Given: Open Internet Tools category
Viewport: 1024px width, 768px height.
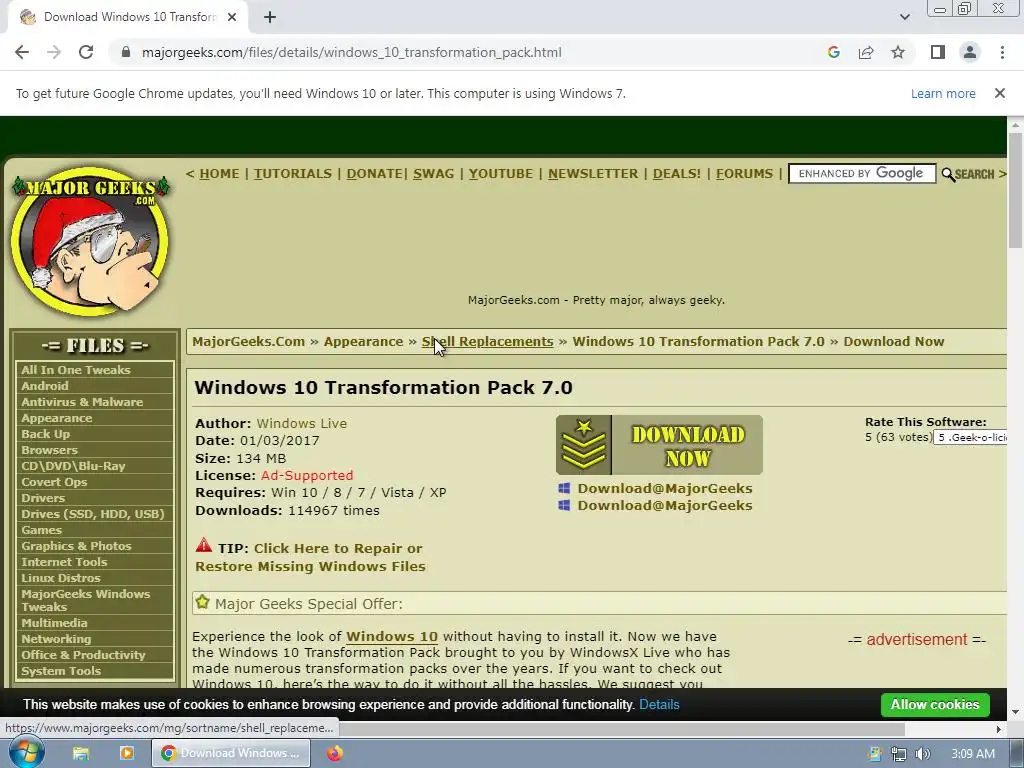Looking at the screenshot, I should click(x=64, y=562).
